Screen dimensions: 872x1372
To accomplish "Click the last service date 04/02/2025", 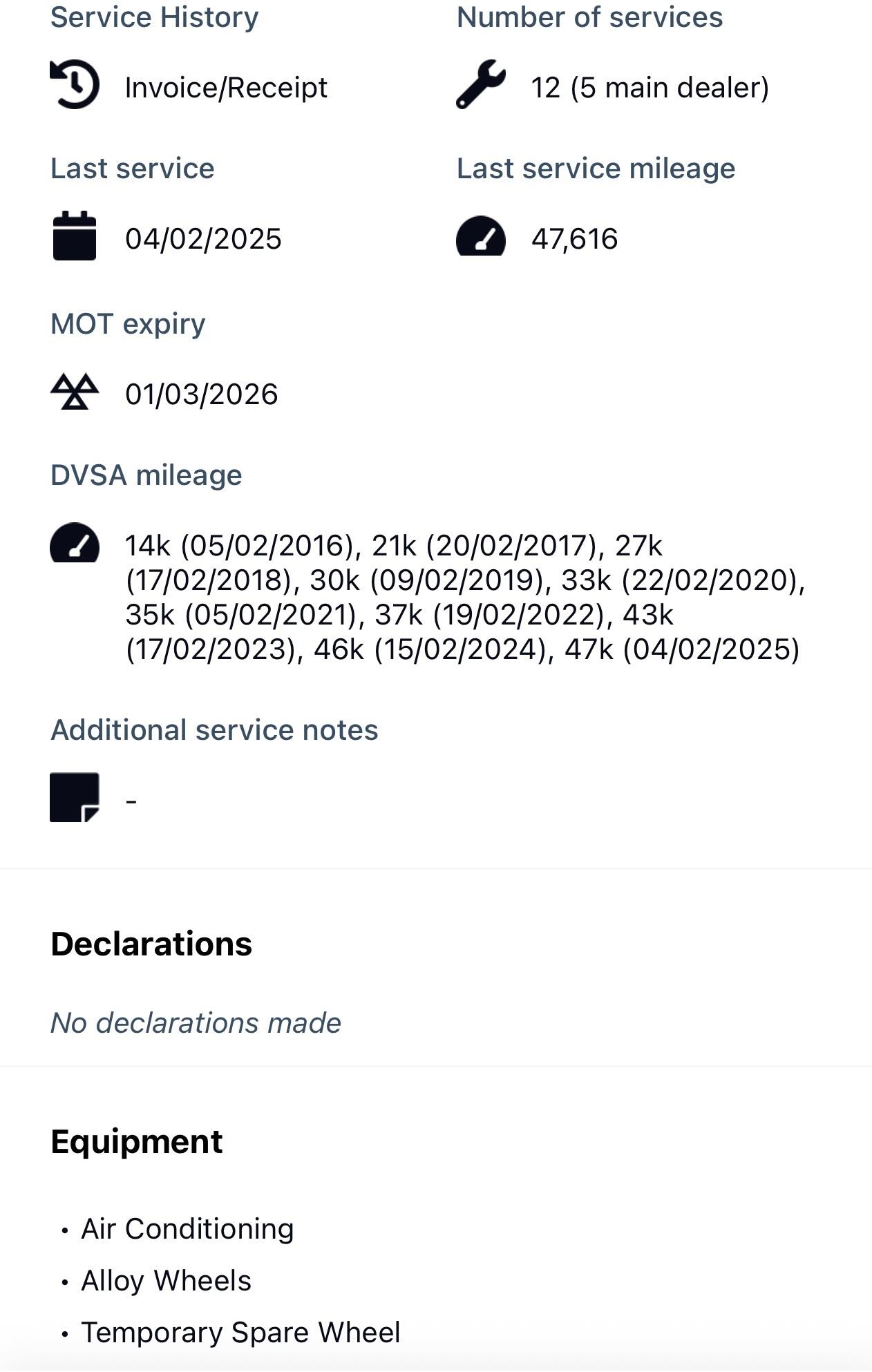I will coord(203,239).
